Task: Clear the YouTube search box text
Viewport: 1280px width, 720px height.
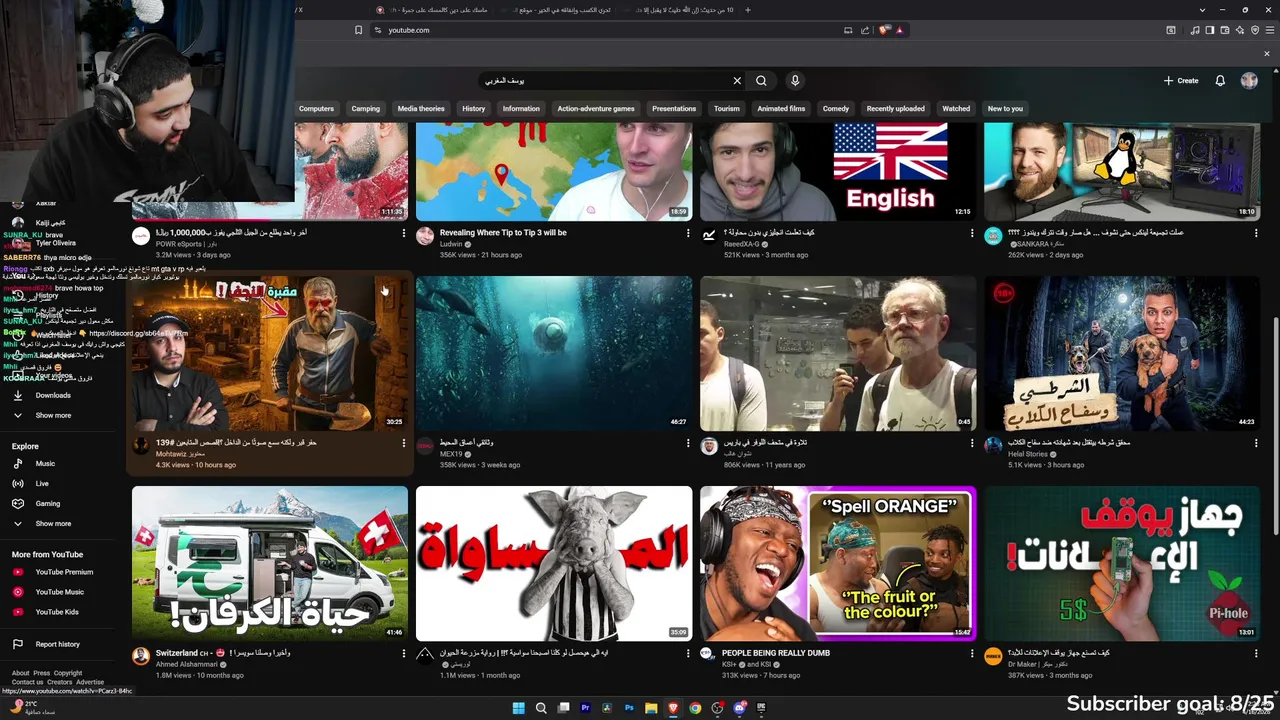Action: (737, 81)
